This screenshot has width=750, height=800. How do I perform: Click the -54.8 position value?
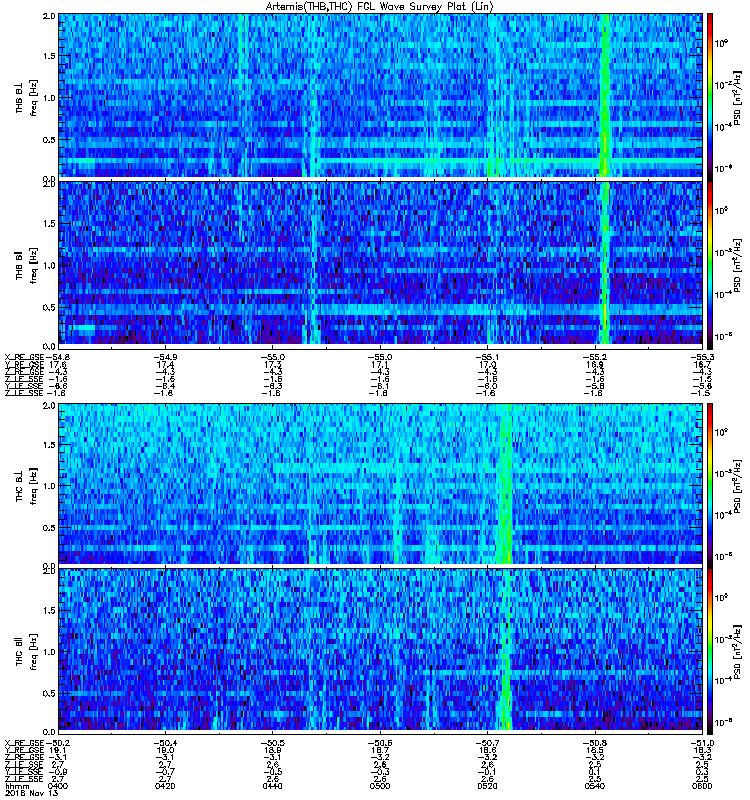click(57, 357)
